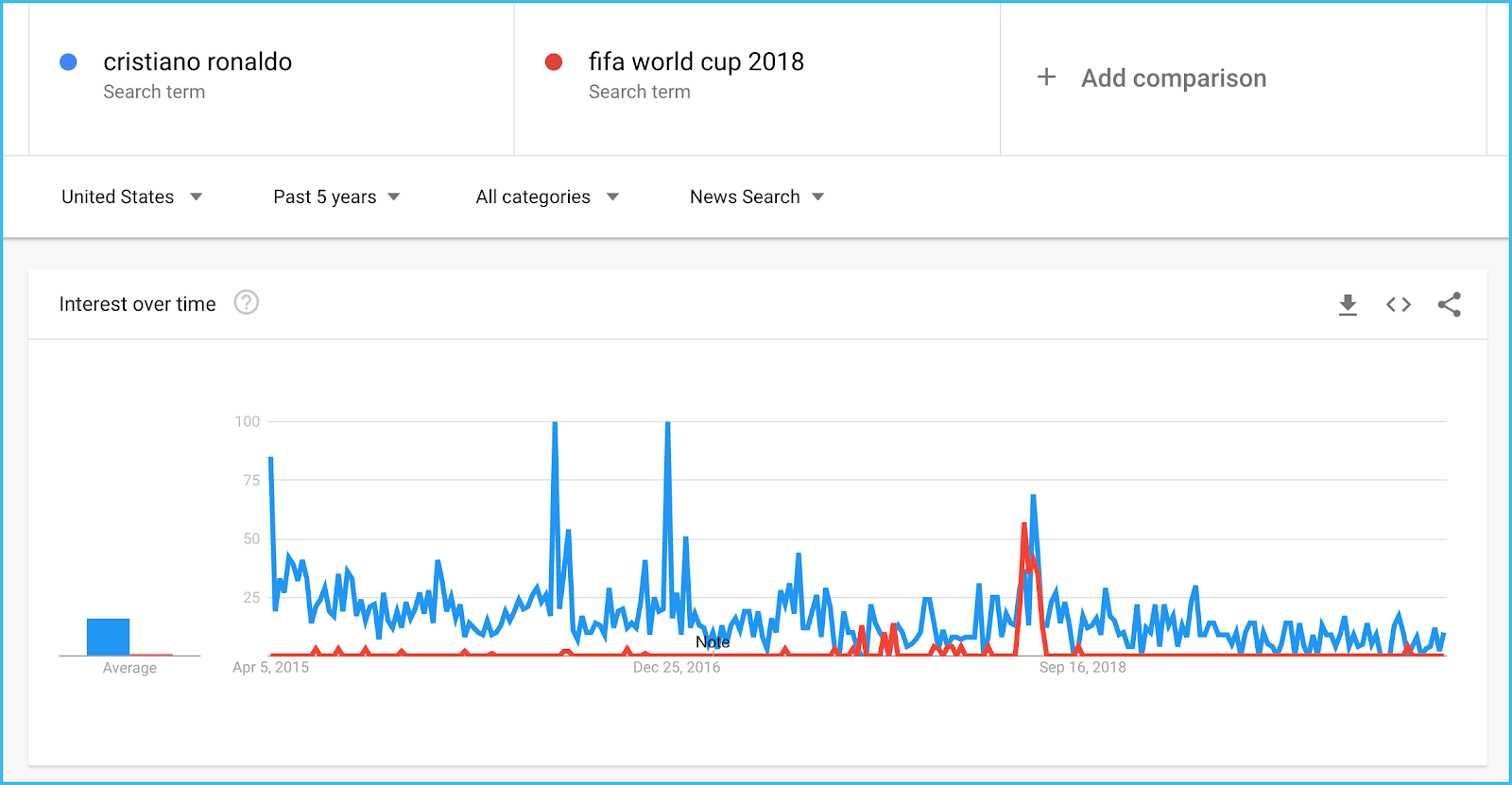Expand the Past 5 years time range
Screen dimensions: 1512x785
point(336,196)
